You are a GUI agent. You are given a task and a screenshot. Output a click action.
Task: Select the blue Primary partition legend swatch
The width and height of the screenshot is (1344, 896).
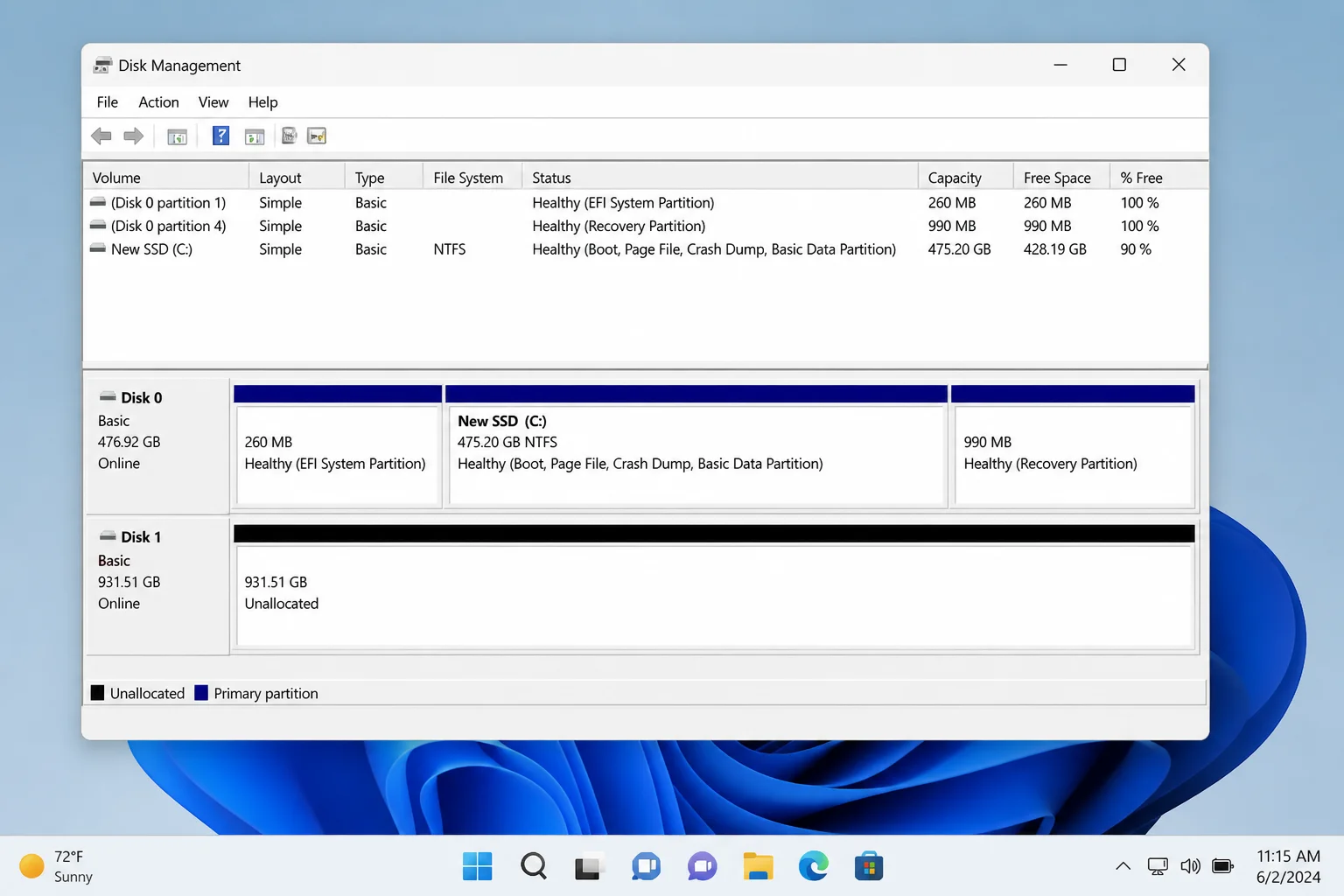point(201,693)
